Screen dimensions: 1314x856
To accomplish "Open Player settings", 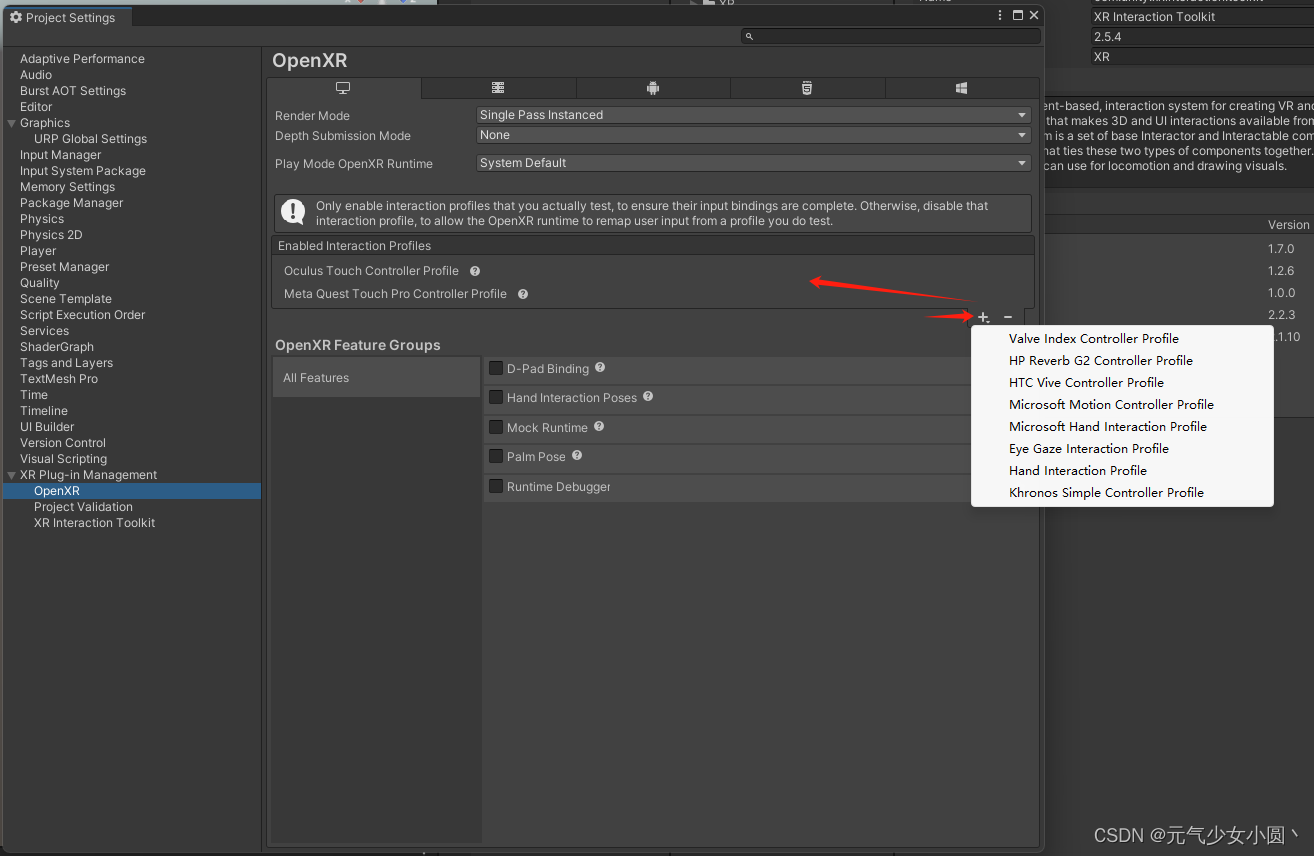I will (x=38, y=251).
